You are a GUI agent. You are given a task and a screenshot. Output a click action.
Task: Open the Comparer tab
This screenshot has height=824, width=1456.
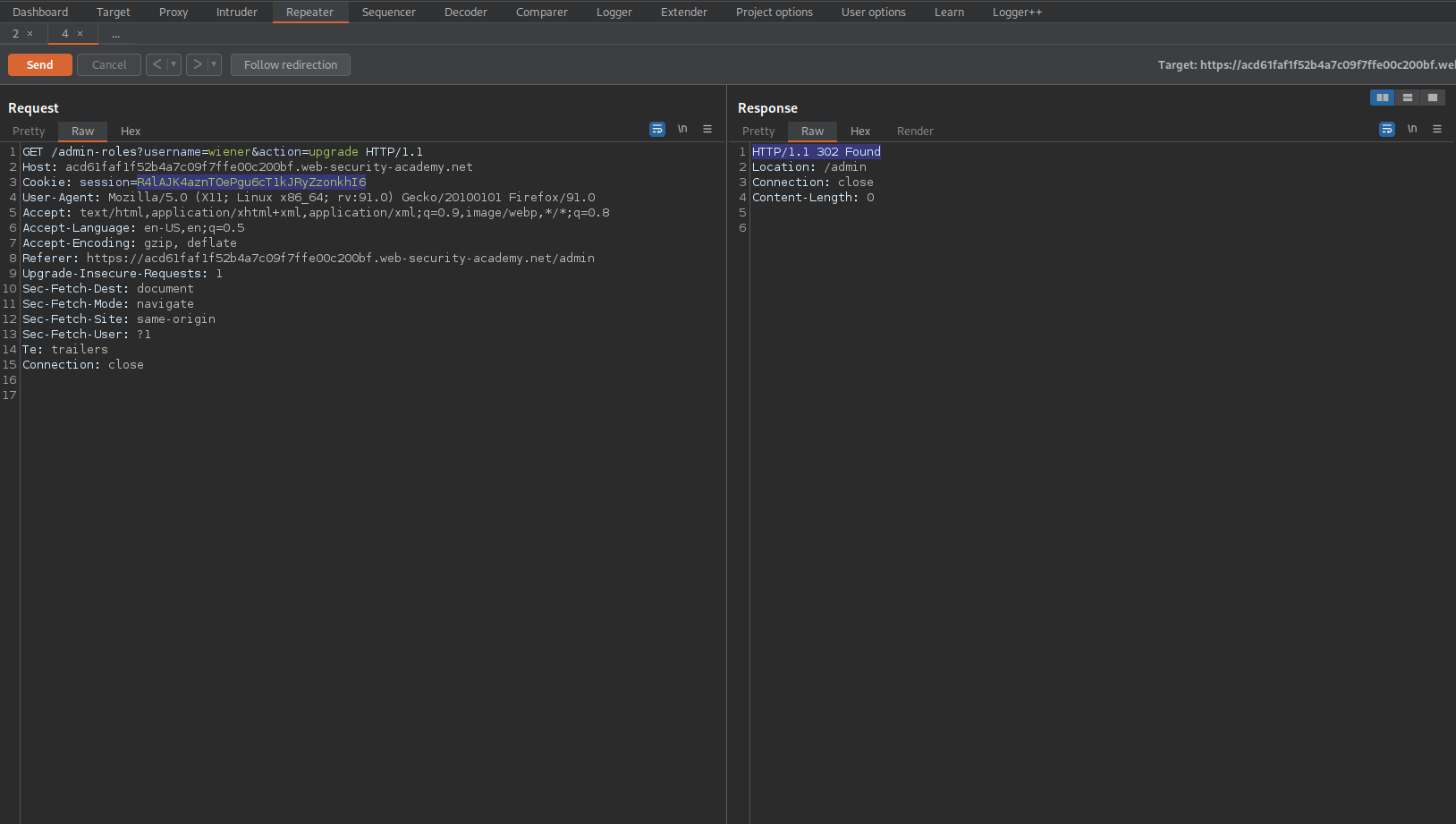tap(542, 12)
